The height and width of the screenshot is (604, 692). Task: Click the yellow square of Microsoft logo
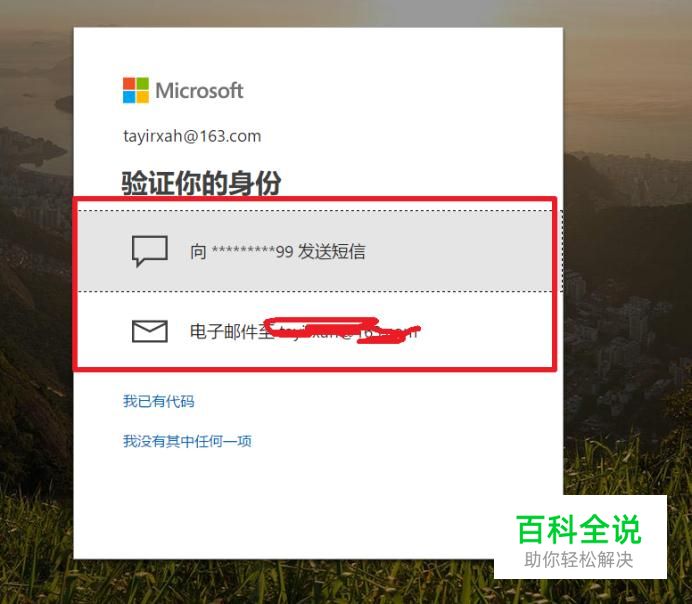143,97
